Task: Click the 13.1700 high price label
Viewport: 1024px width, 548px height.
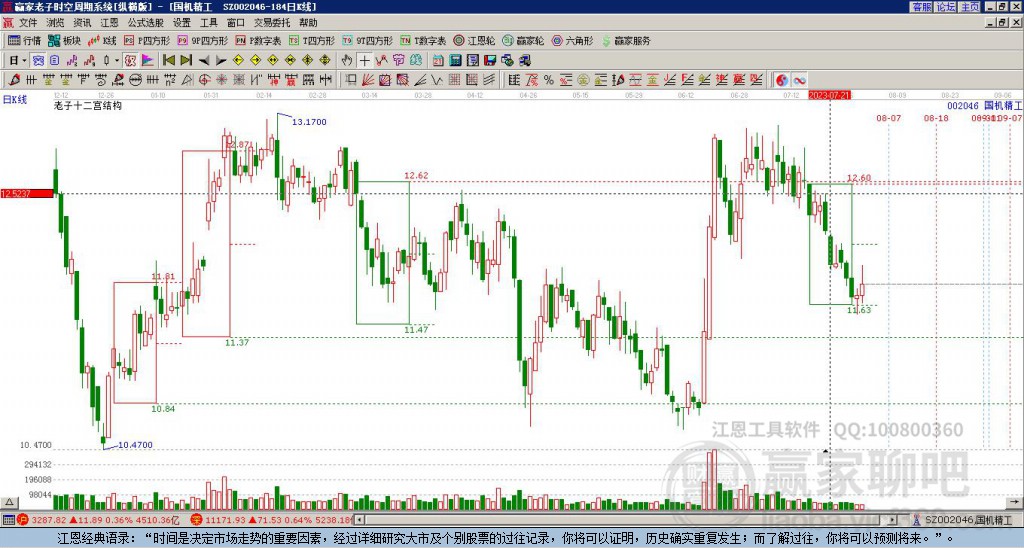Action: tap(309, 121)
